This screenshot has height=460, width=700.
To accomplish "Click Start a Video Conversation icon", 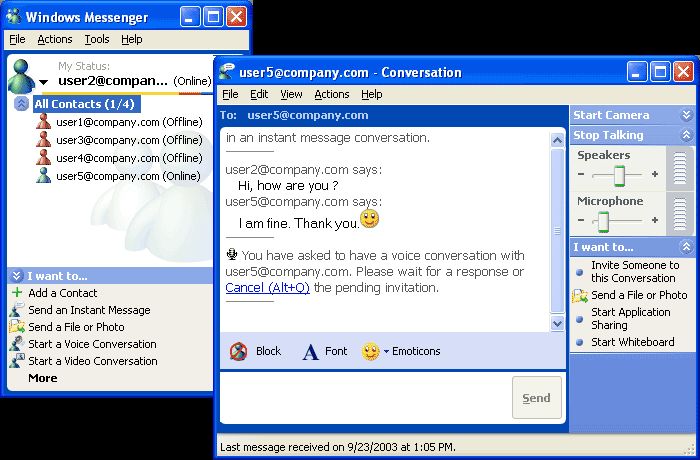I will 17,360.
